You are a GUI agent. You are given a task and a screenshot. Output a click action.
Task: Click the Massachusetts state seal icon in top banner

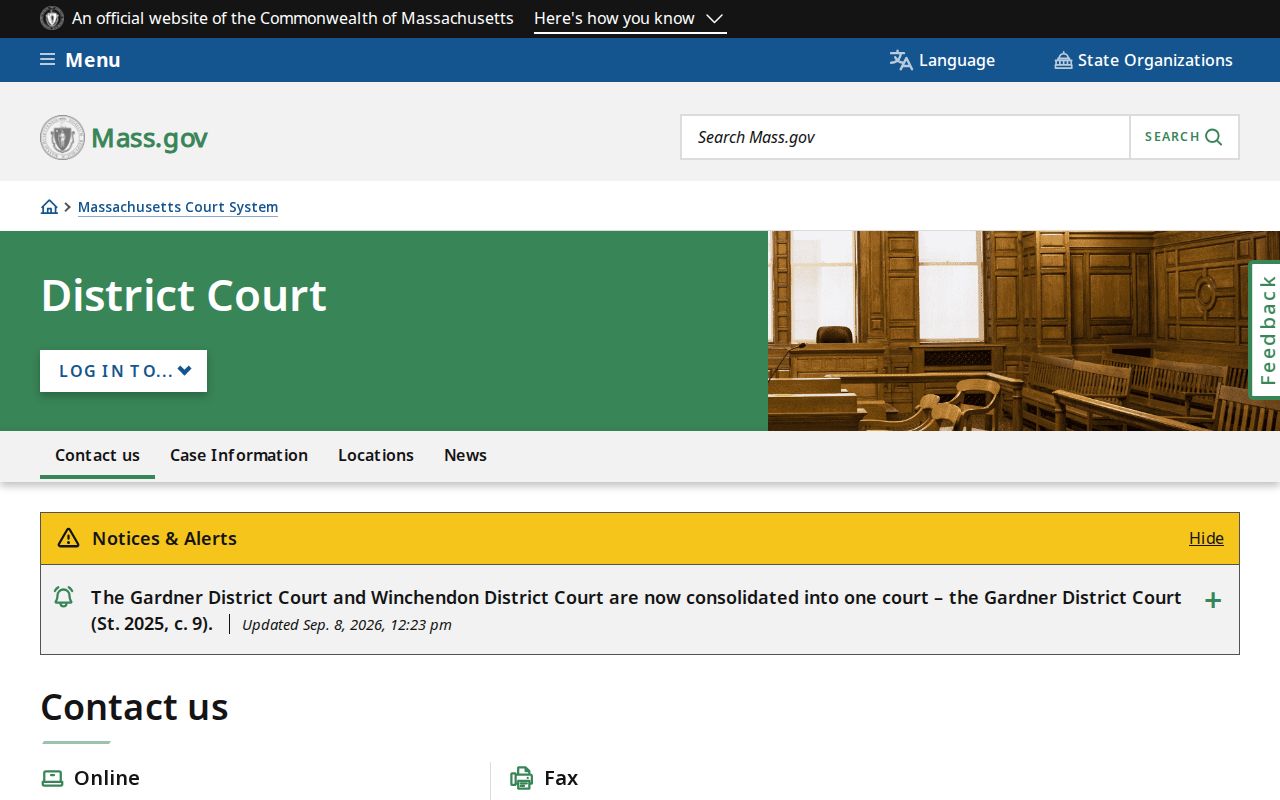[52, 18]
